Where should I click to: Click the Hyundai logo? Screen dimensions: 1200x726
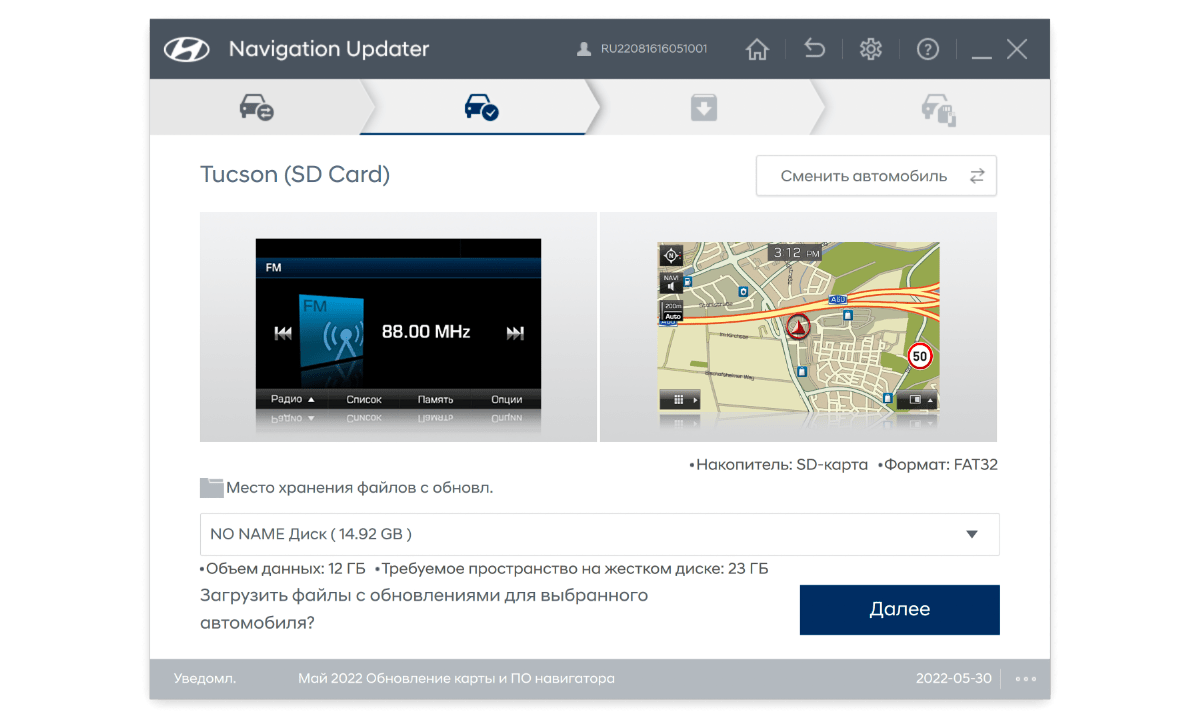click(x=189, y=48)
